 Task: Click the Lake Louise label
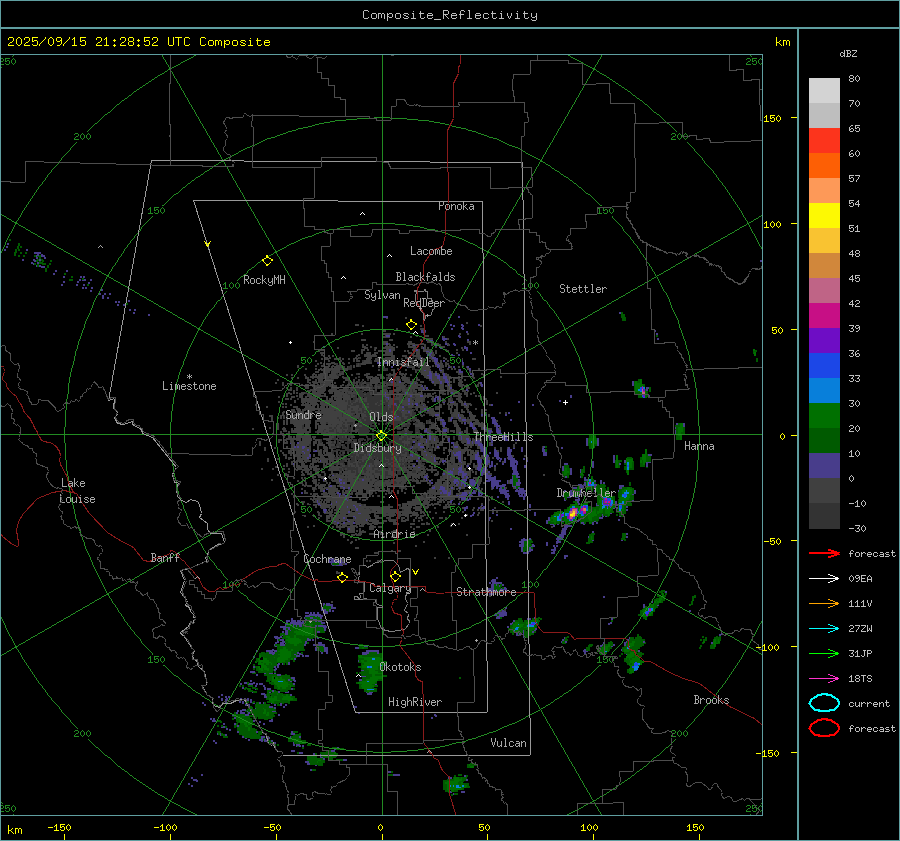pos(77,491)
